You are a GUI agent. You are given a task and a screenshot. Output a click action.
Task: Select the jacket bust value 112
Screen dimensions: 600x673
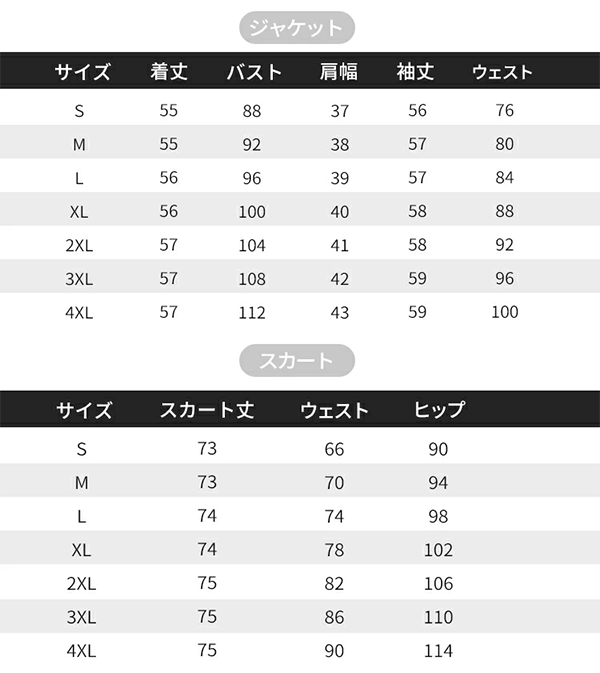pyautogui.click(x=252, y=313)
